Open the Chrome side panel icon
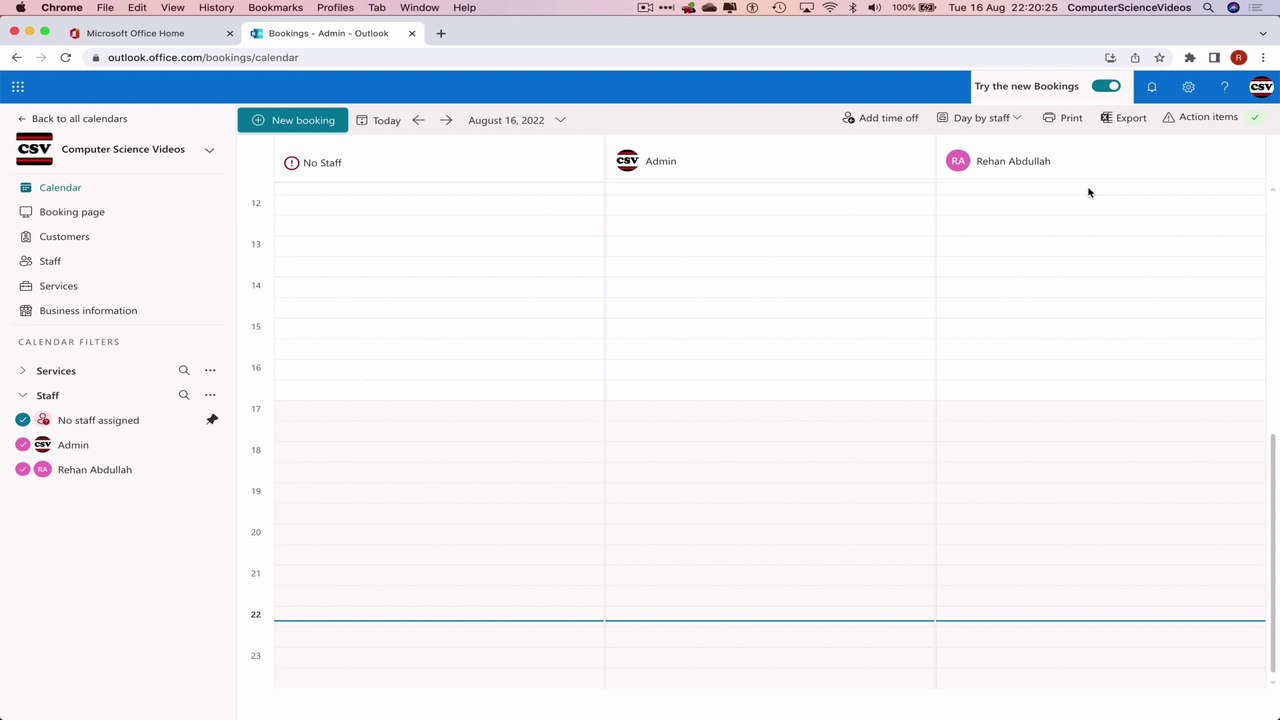The height and width of the screenshot is (720, 1280). tap(1214, 58)
